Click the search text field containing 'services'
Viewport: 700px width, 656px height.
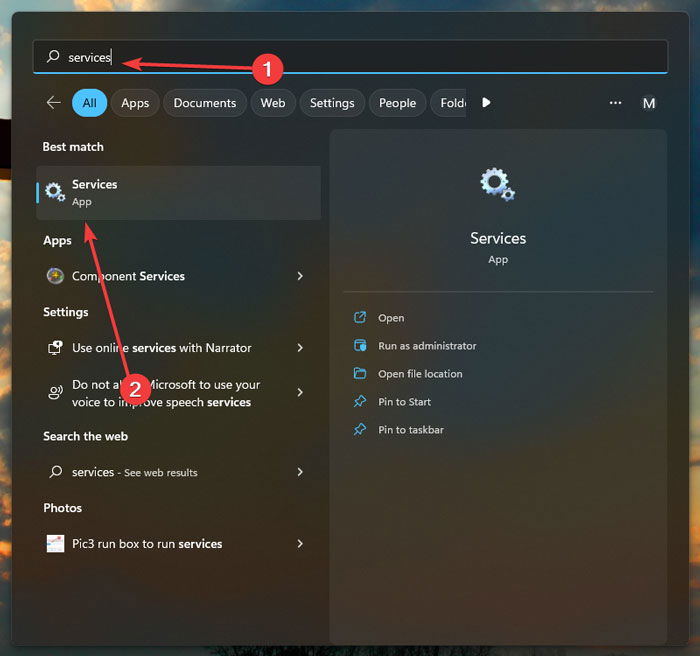point(350,56)
